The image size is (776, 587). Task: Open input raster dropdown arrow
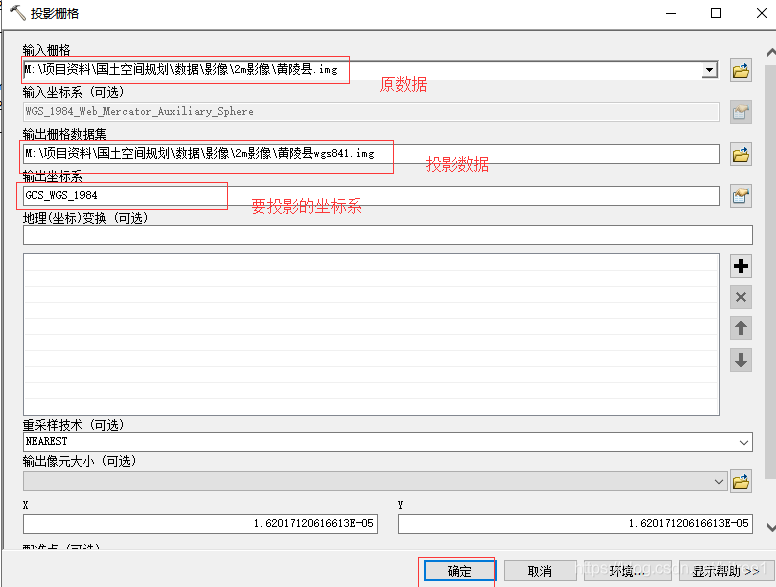coord(710,70)
